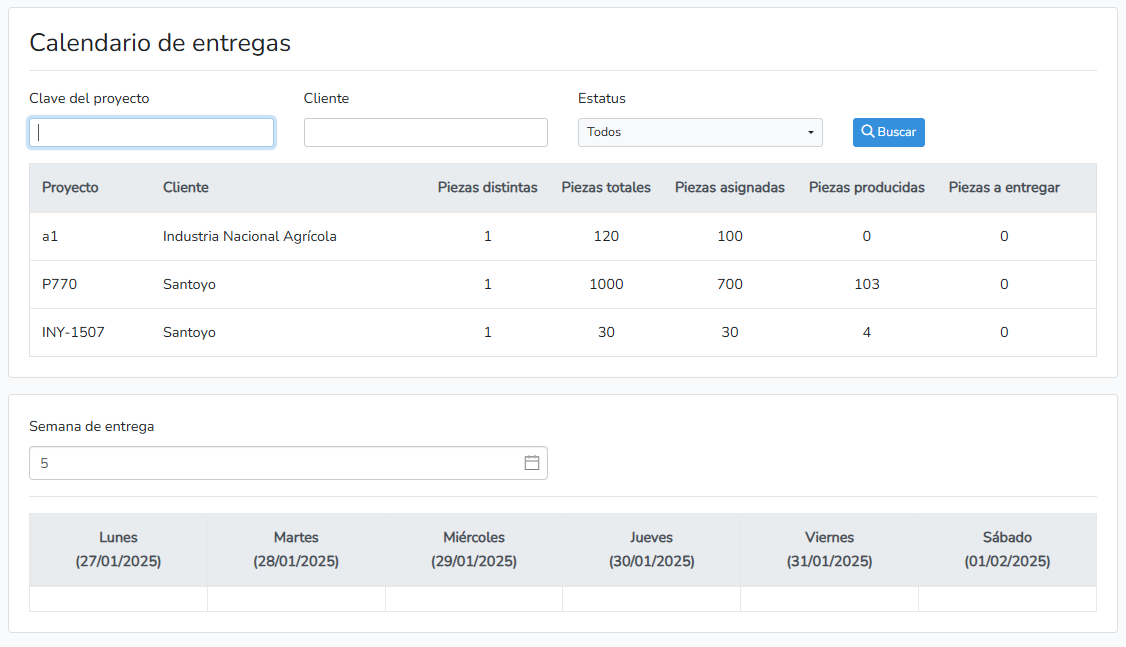This screenshot has width=1126, height=647.
Task: Click the empty cell under Jueves
Action: pyautogui.click(x=651, y=599)
